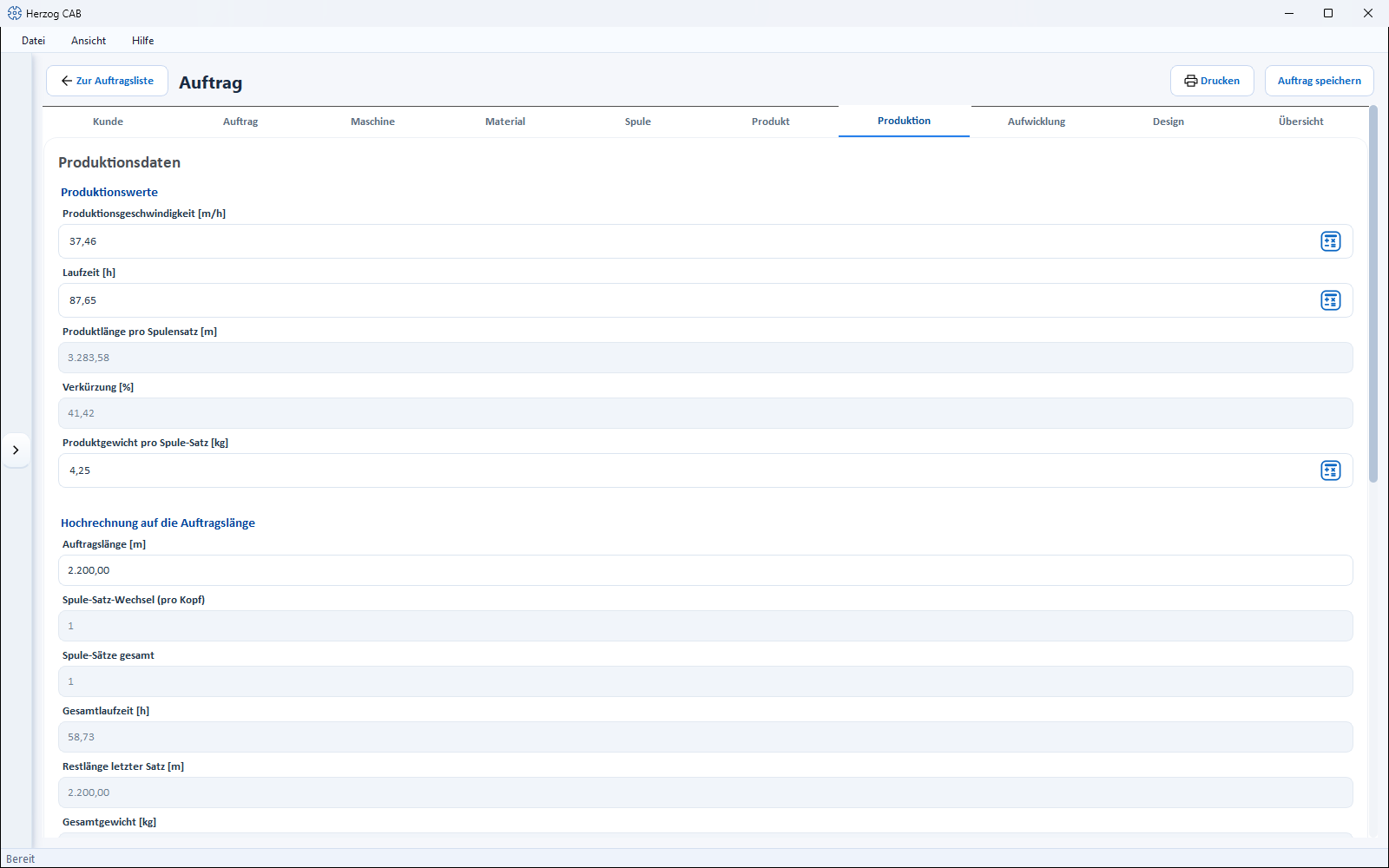The image size is (1389, 868).
Task: Switch to the Aufwicklung tab
Action: pos(1037,122)
